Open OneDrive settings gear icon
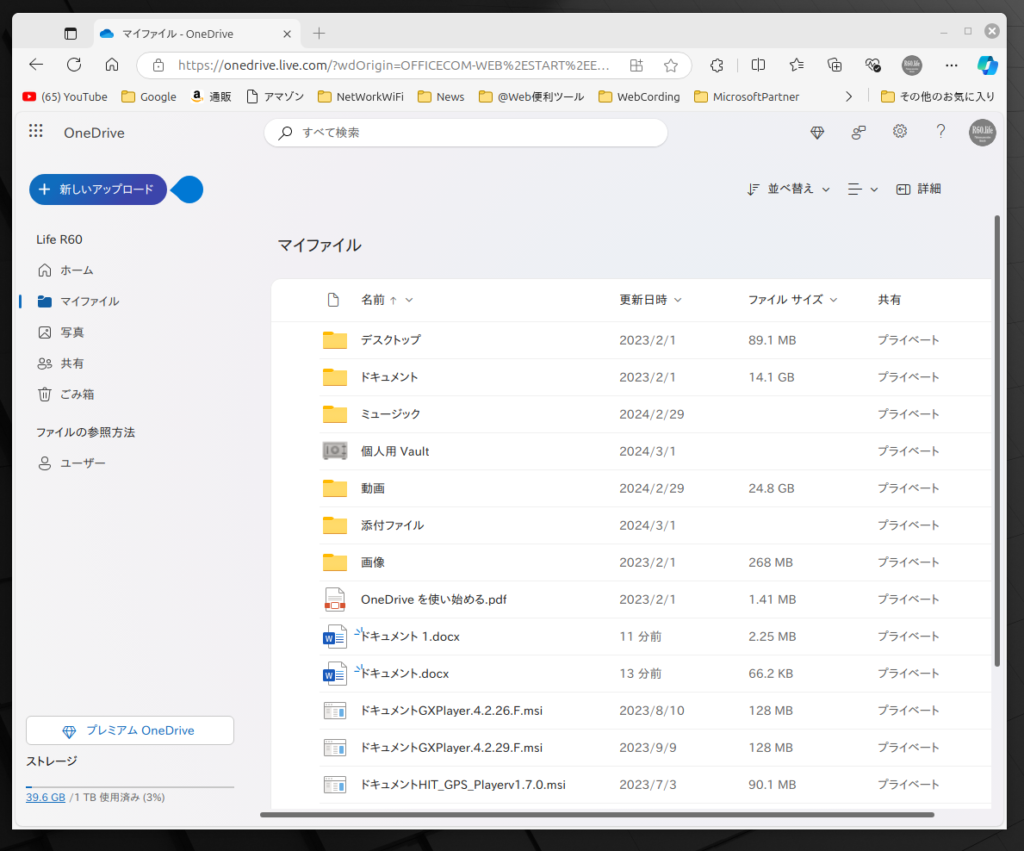1024x851 pixels. click(899, 132)
